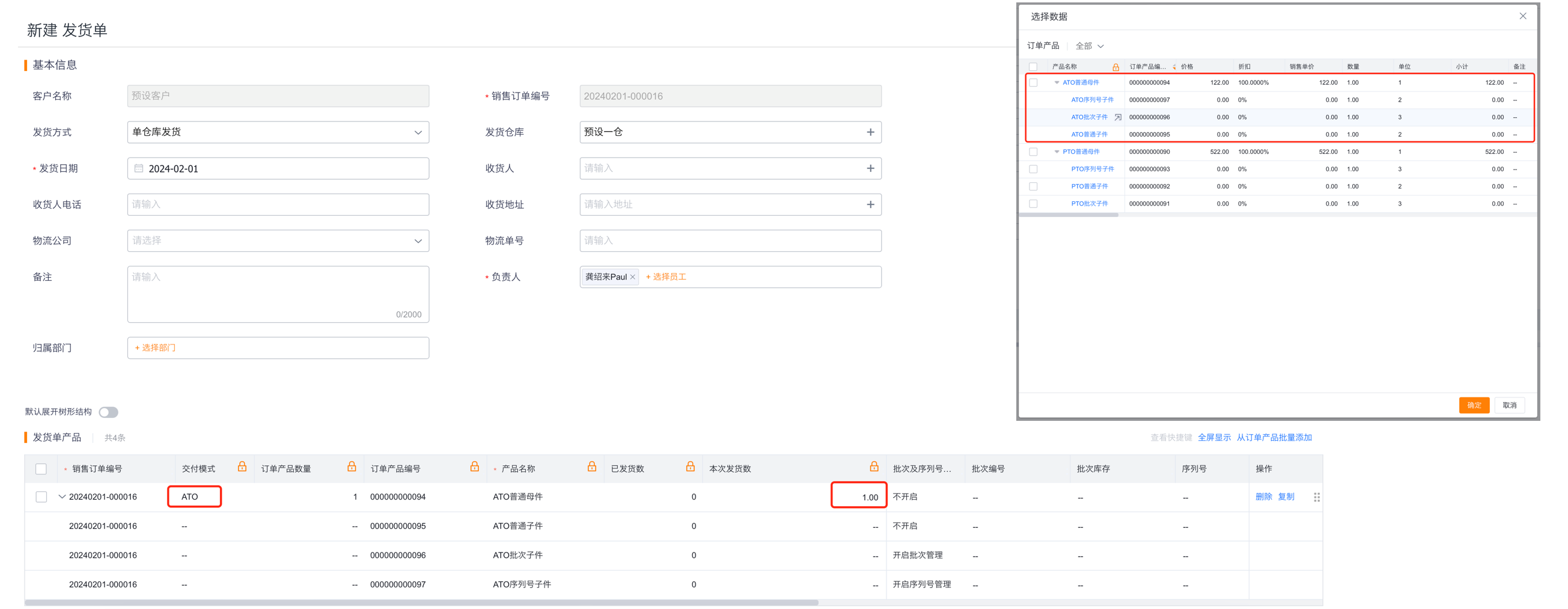Click the 从订单产品批量添加 link
Viewport: 1568px width, 609px height.
pos(1274,438)
